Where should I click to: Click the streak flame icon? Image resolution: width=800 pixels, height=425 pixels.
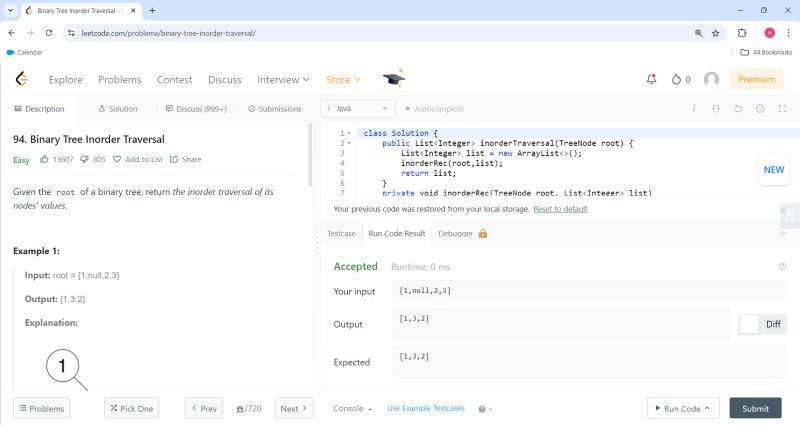tap(676, 79)
